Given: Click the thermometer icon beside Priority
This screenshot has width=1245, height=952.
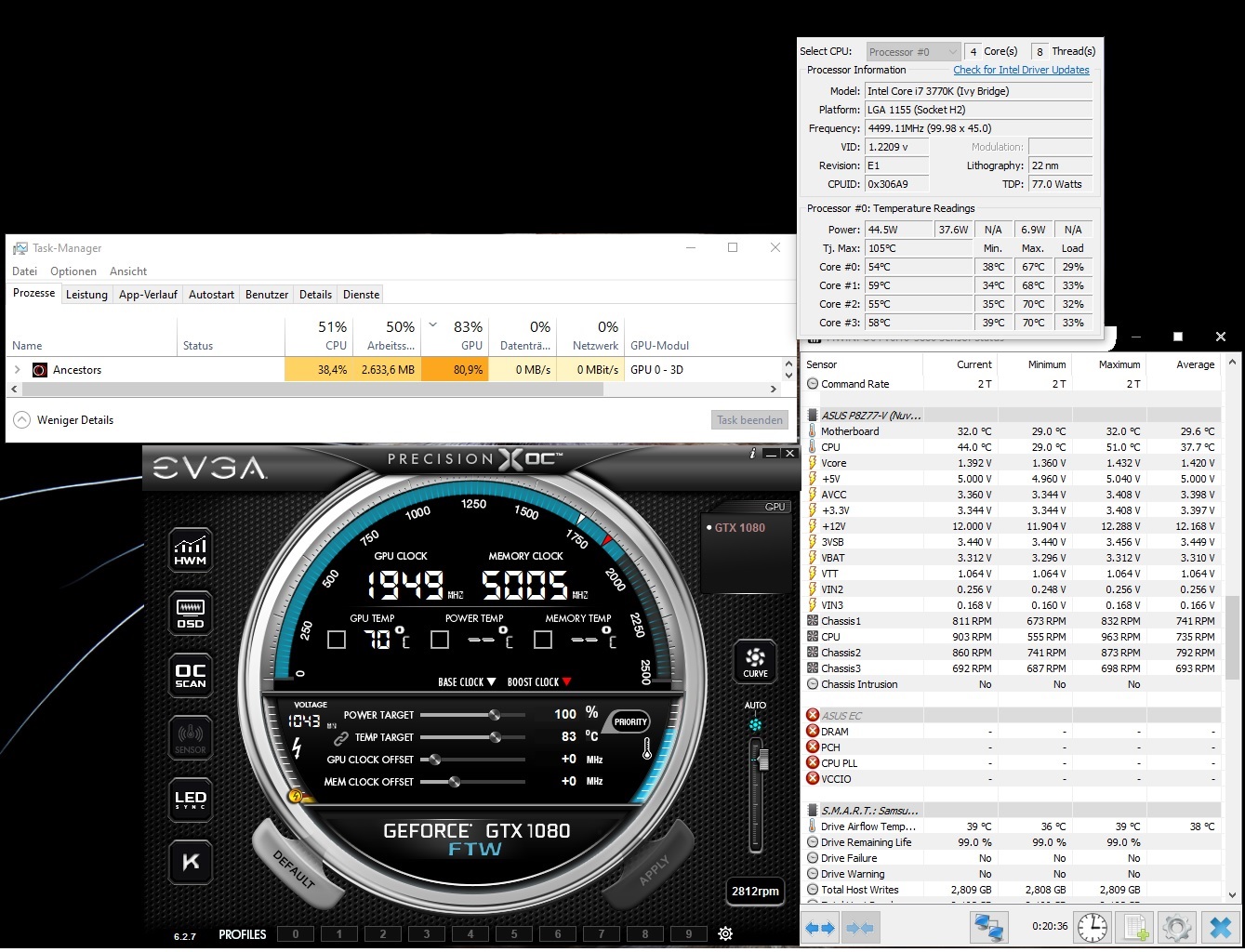Looking at the screenshot, I should tap(647, 748).
